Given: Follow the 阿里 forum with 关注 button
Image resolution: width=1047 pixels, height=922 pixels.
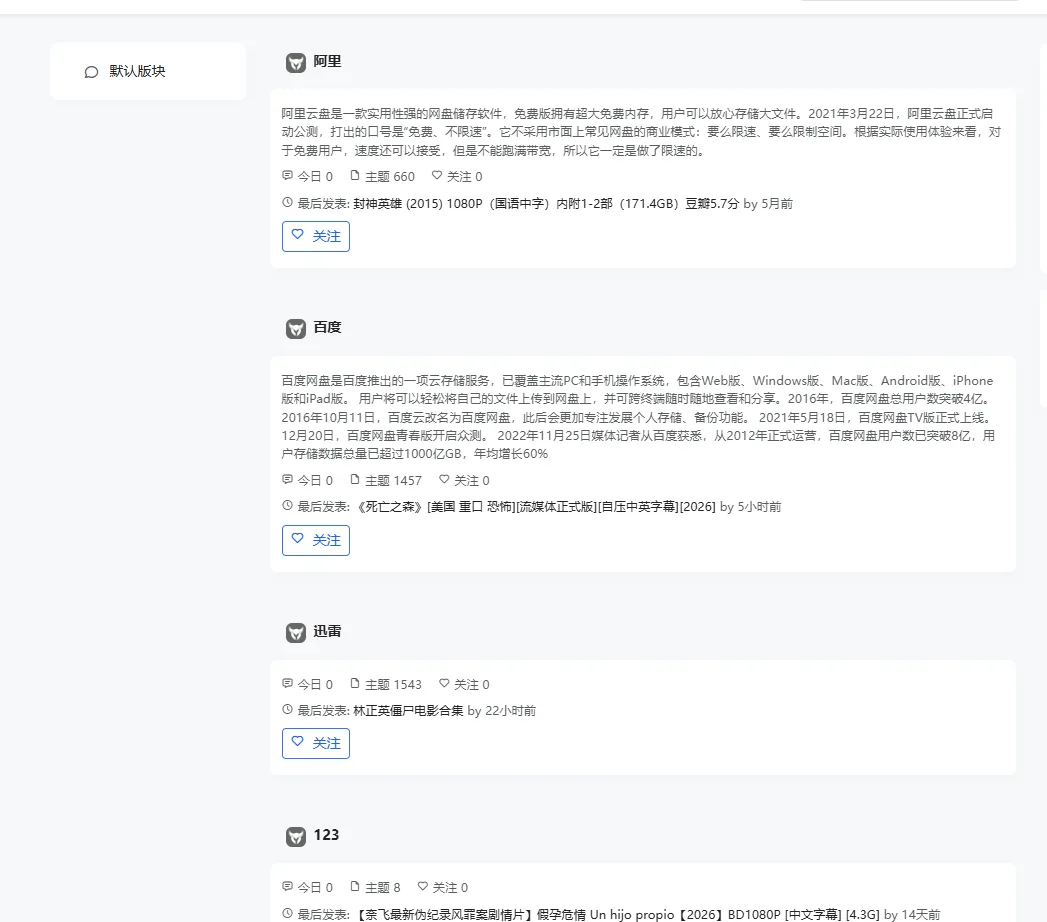Looking at the screenshot, I should [316, 236].
